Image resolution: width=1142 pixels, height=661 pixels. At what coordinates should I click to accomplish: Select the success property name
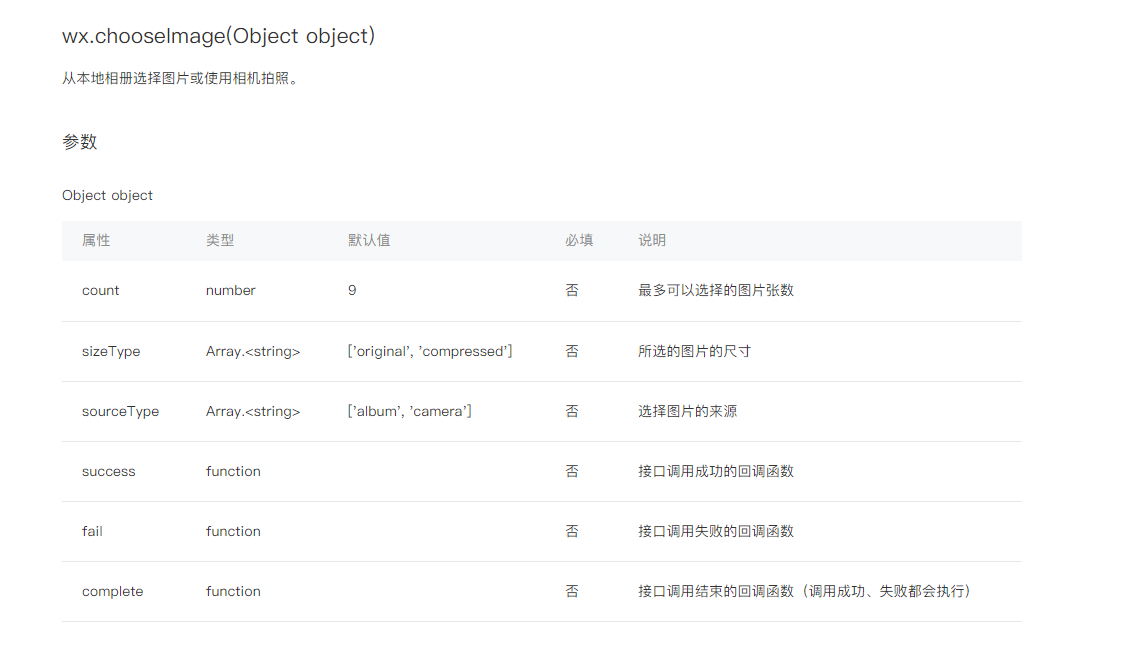(108, 472)
